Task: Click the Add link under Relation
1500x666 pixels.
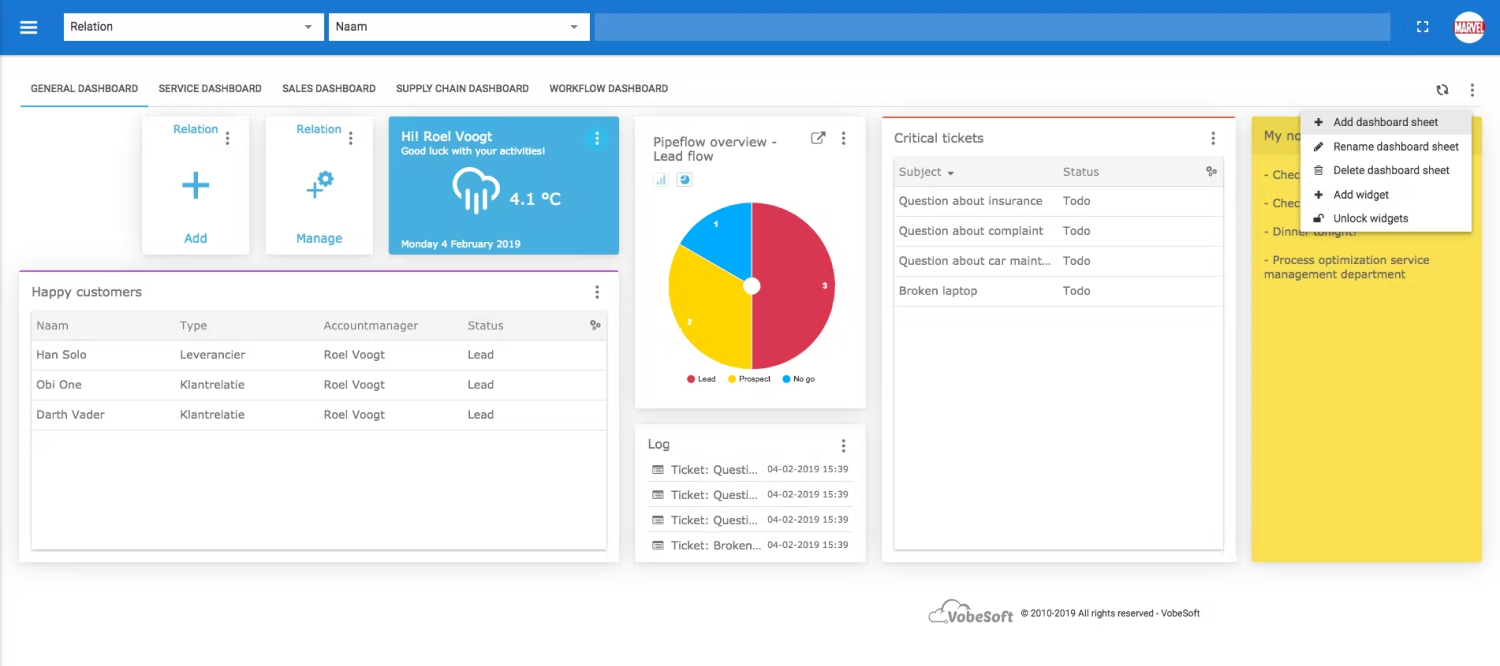Action: point(195,238)
